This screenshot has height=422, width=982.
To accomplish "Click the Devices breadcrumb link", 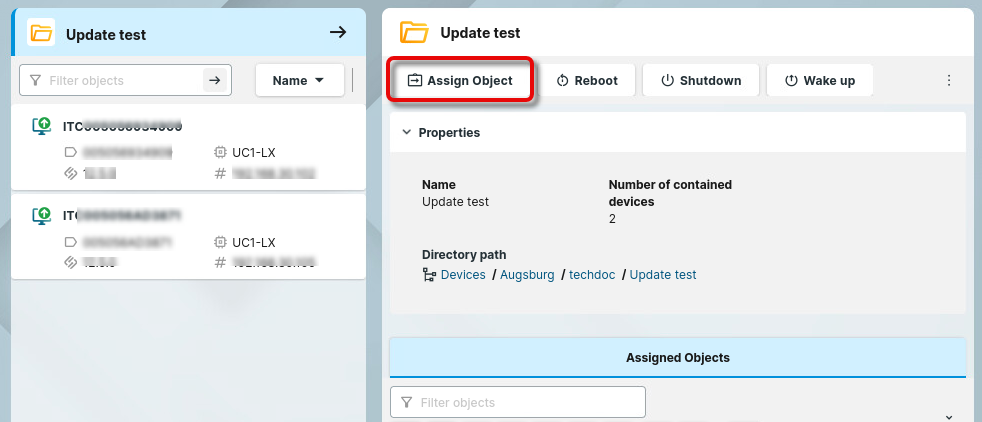I will click(463, 275).
